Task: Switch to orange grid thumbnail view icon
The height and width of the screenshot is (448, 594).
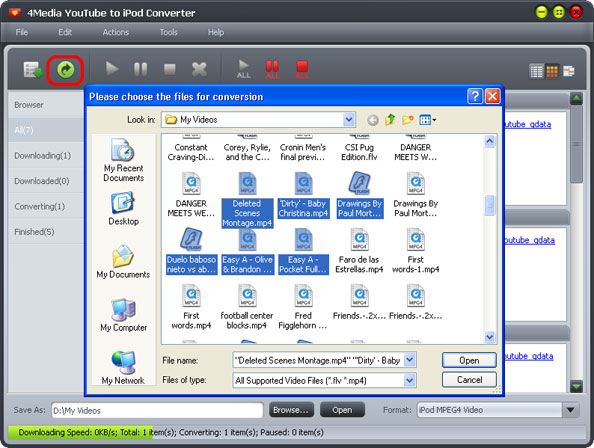Action: click(552, 71)
